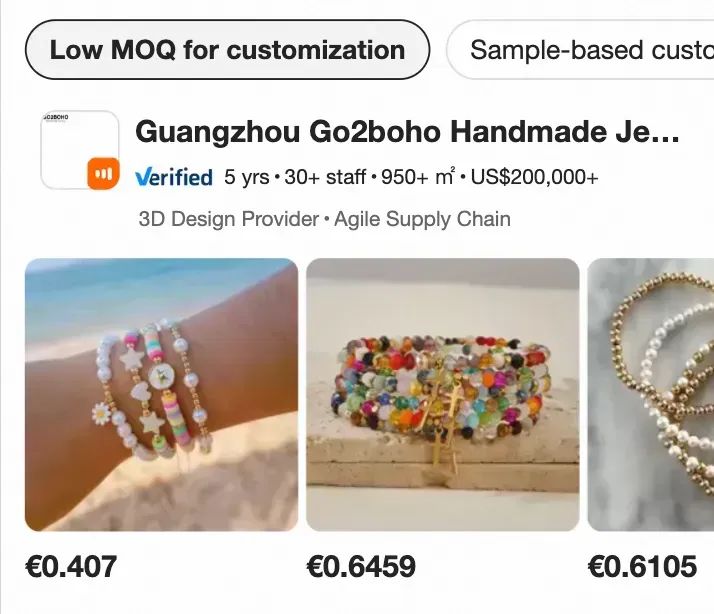Click the €0.407 price
This screenshot has width=714, height=614.
(x=71, y=567)
